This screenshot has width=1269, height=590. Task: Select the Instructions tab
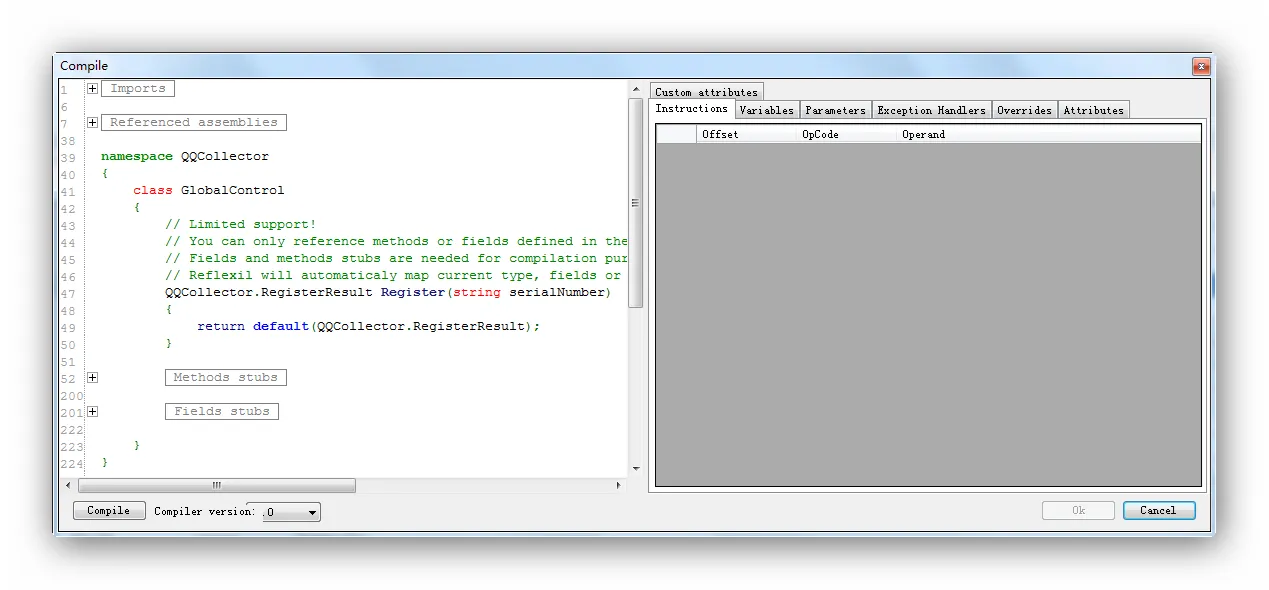click(x=691, y=109)
